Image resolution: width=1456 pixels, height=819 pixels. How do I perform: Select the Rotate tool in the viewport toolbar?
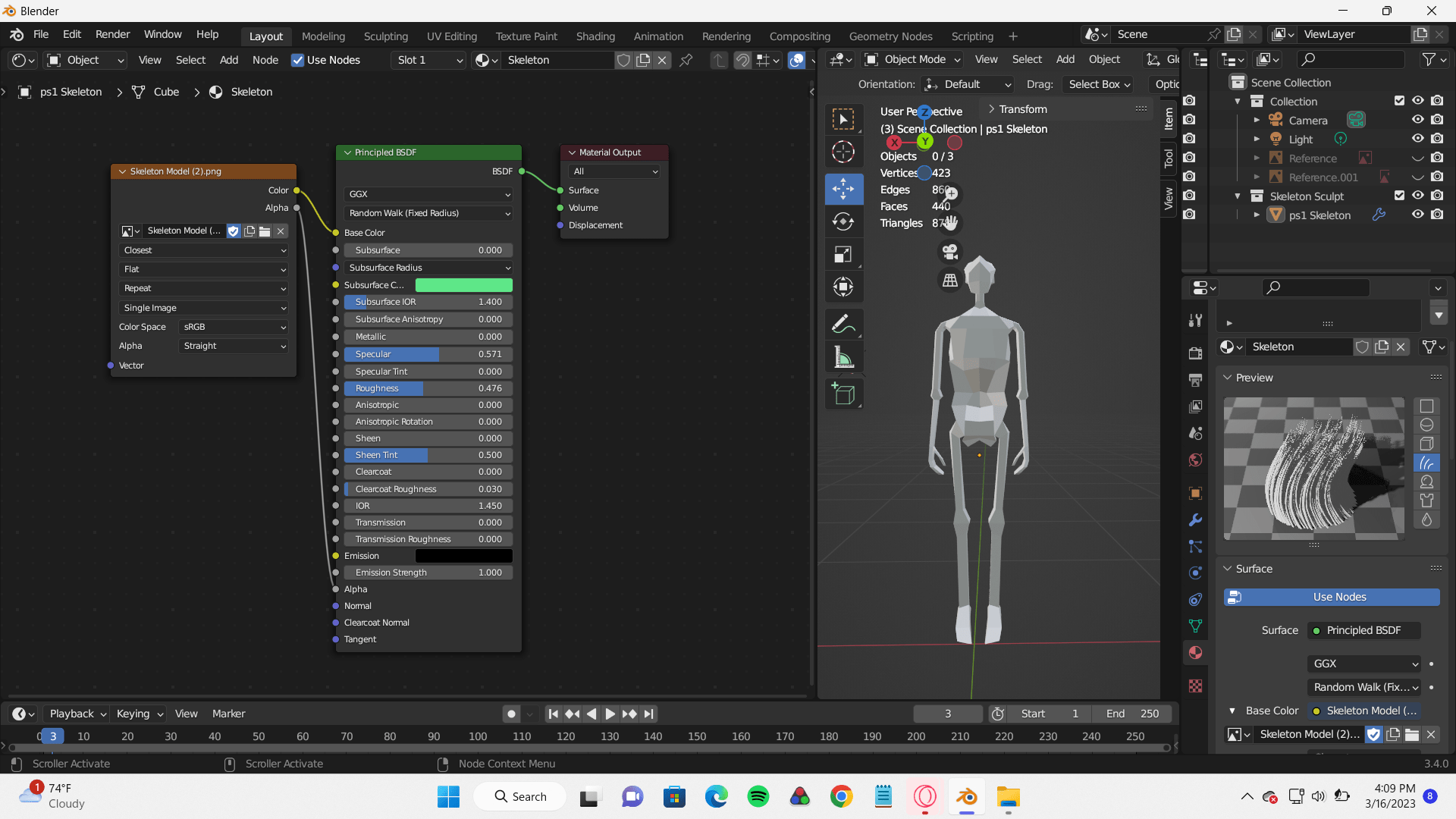tap(844, 221)
